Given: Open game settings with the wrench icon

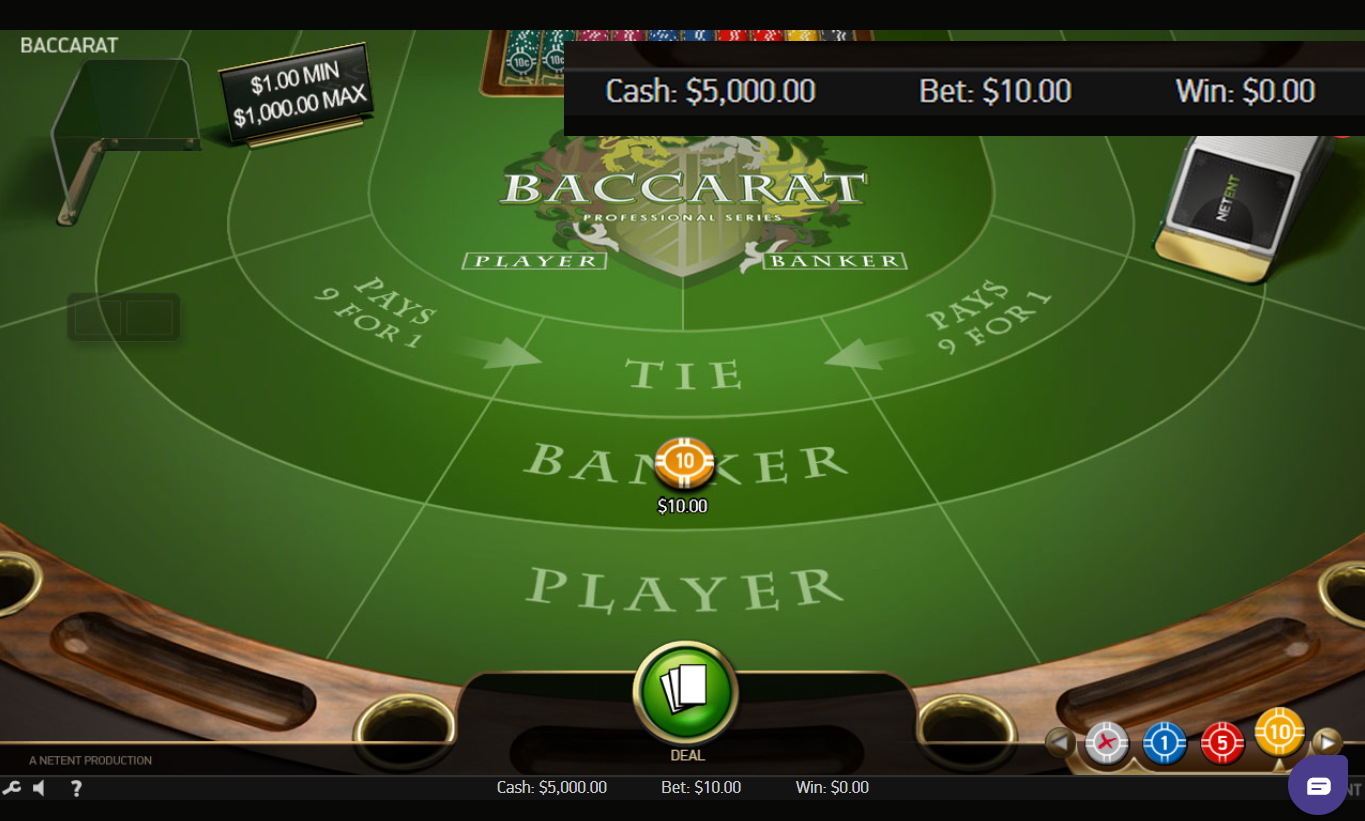Looking at the screenshot, I should point(11,788).
